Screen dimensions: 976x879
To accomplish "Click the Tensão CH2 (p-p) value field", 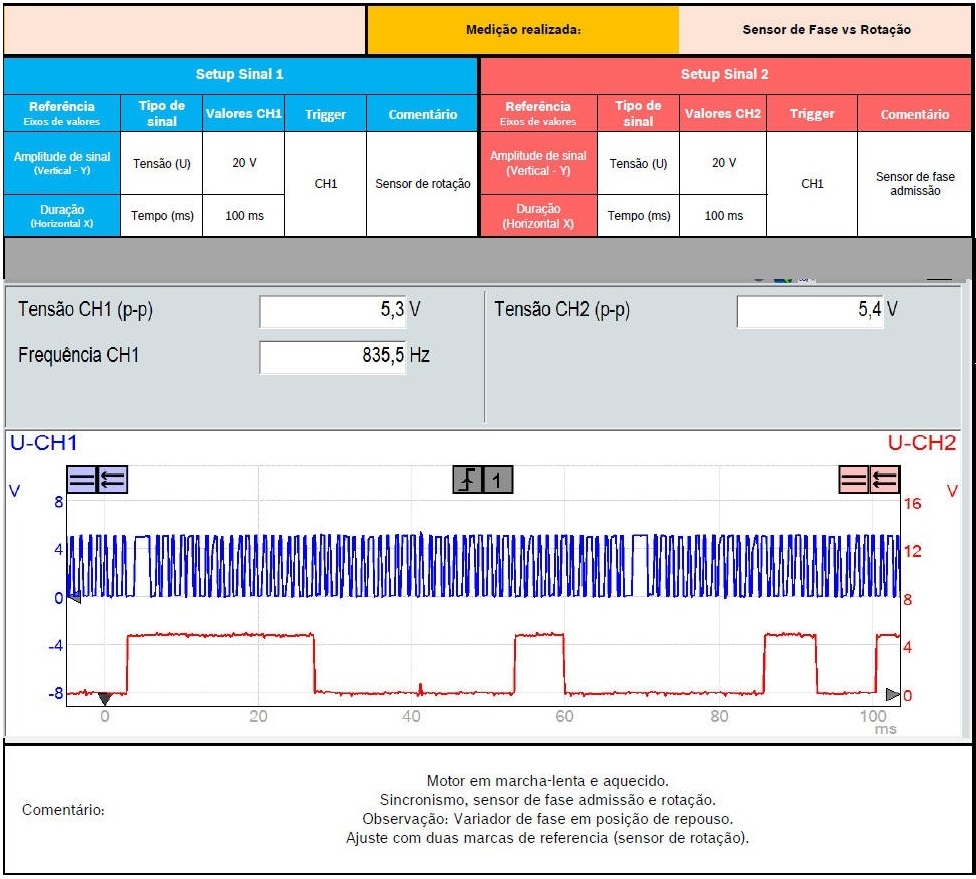I will [x=810, y=311].
